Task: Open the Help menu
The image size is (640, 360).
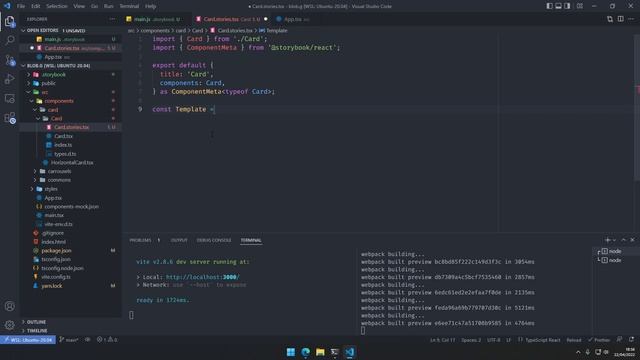Action: 151,6
